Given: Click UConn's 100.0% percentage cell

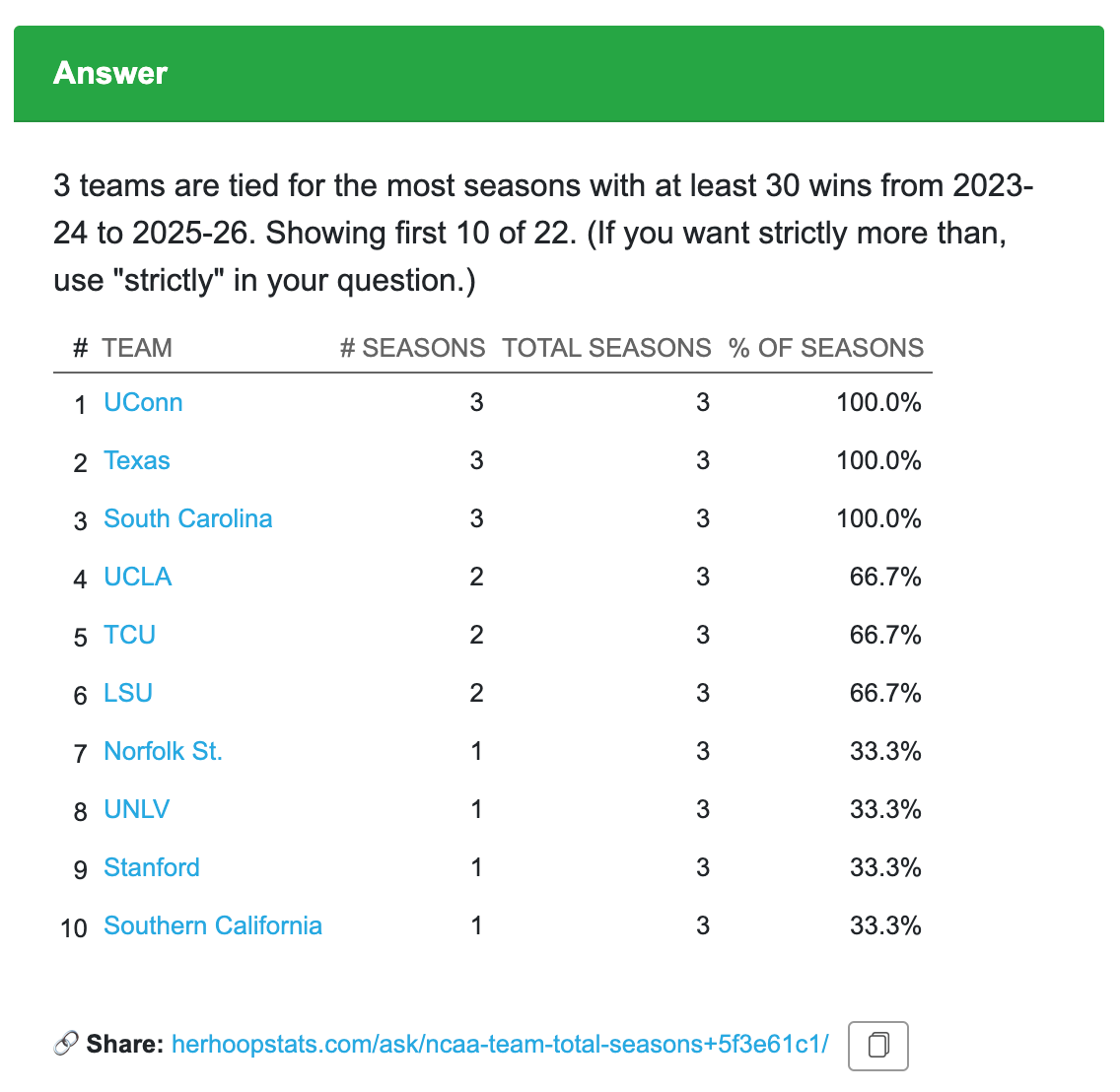Looking at the screenshot, I should pyautogui.click(x=878, y=403).
